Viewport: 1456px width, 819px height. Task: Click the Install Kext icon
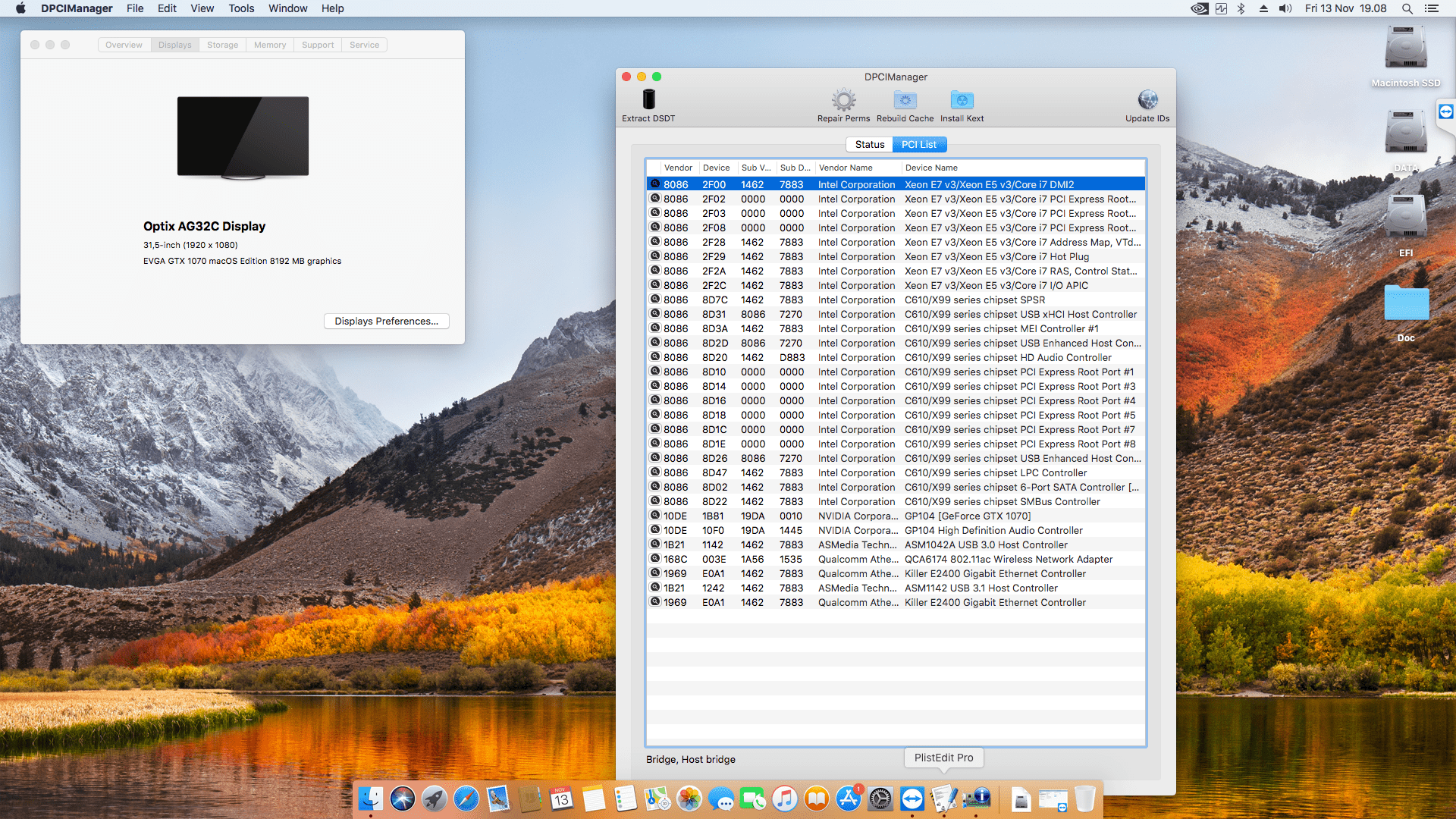pyautogui.click(x=962, y=100)
